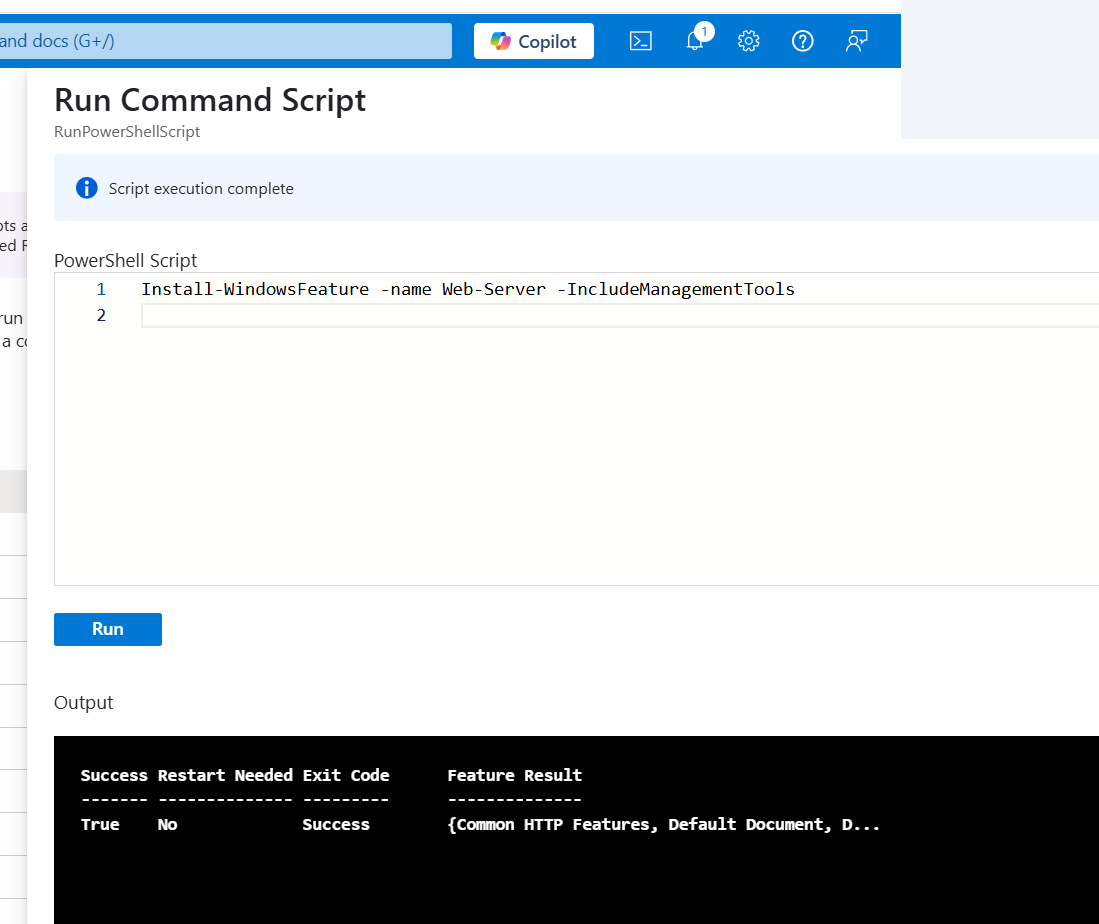
Task: Click the PowerShell Script label
Action: pyautogui.click(x=125, y=260)
